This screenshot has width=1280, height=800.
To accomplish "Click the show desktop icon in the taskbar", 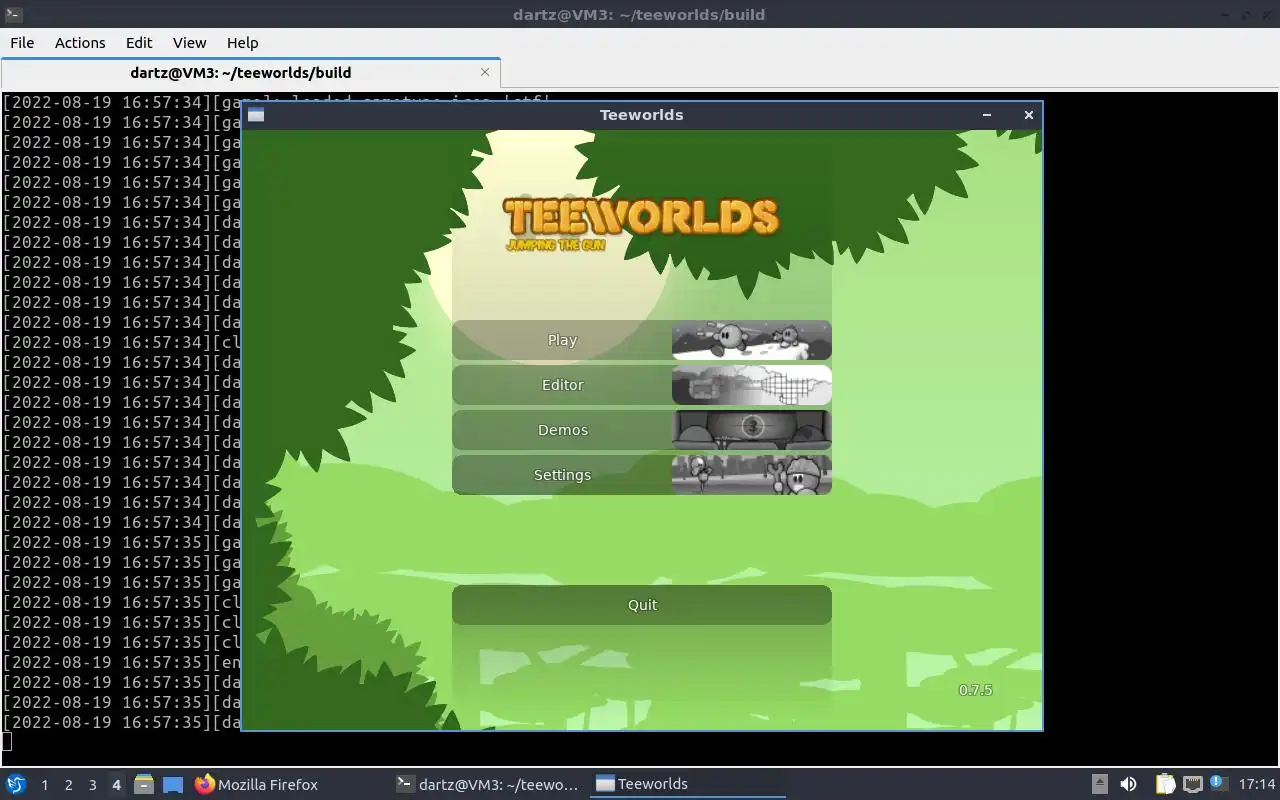I will point(173,784).
